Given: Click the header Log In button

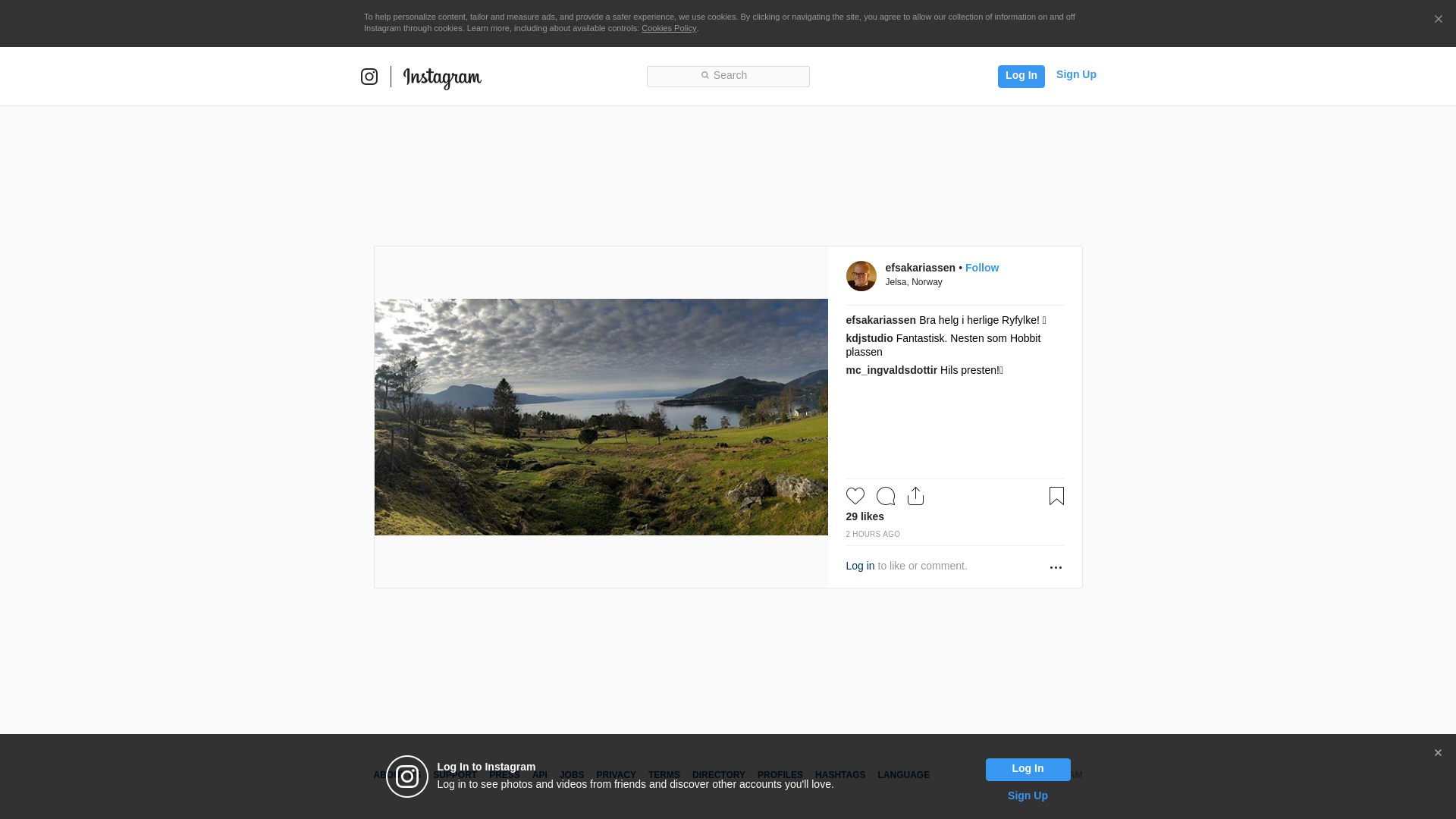Looking at the screenshot, I should [x=1021, y=76].
